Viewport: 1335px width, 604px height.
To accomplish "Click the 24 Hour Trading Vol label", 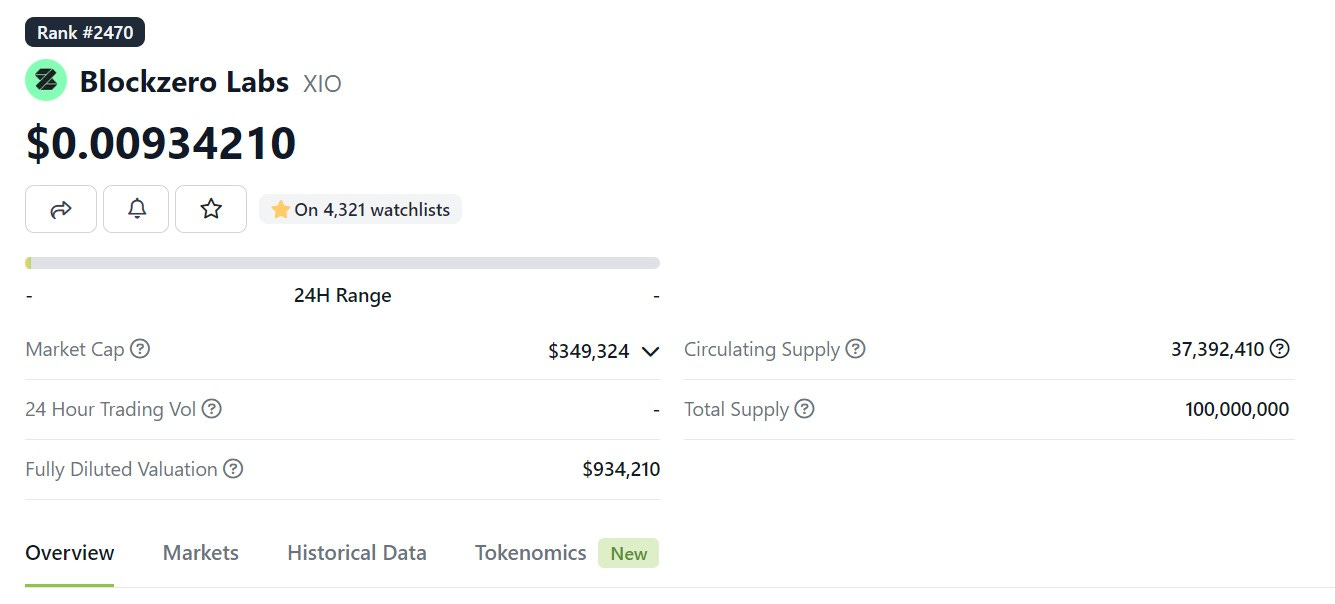I will [x=111, y=409].
